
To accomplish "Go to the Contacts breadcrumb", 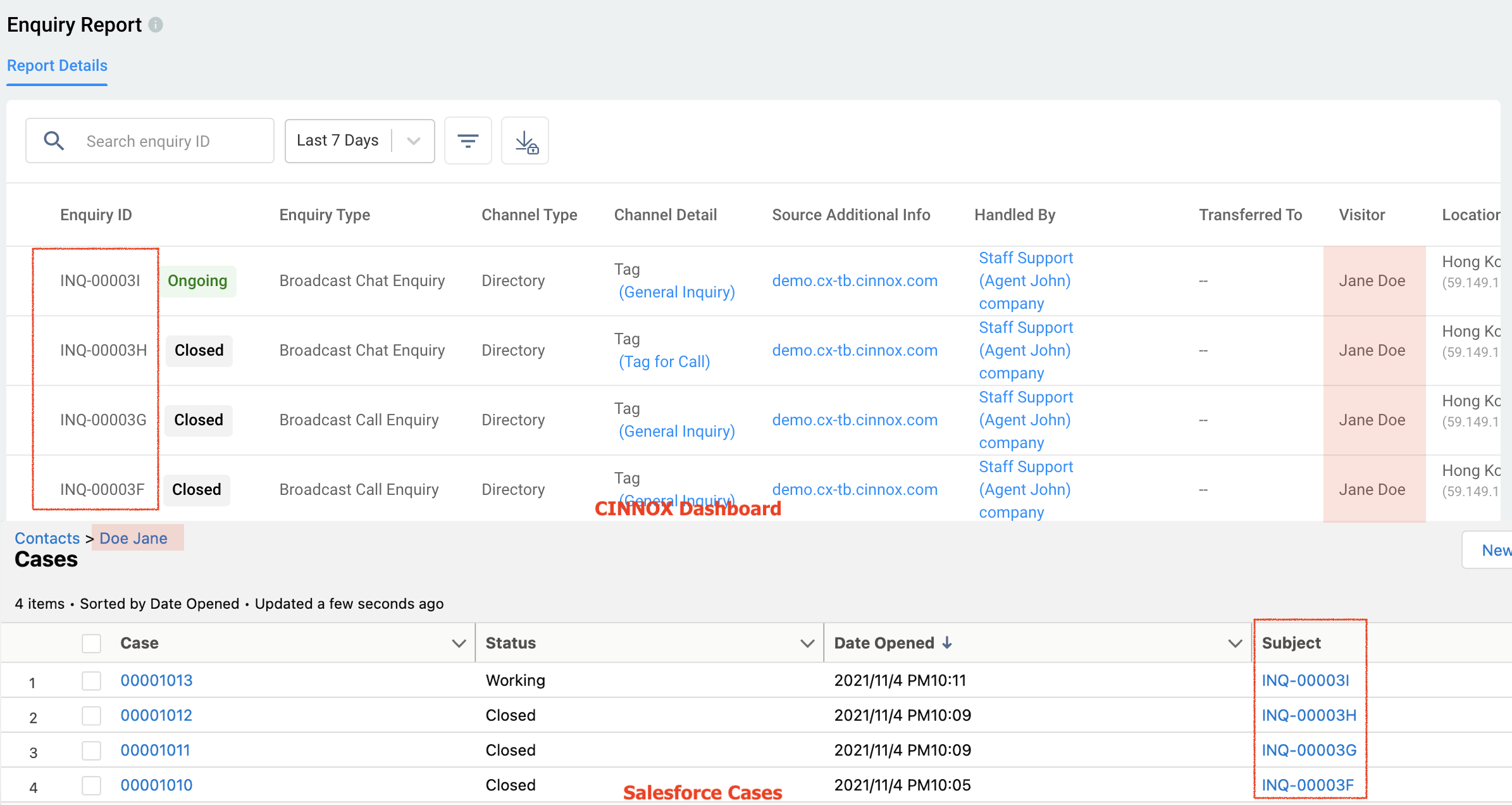I will 47,539.
